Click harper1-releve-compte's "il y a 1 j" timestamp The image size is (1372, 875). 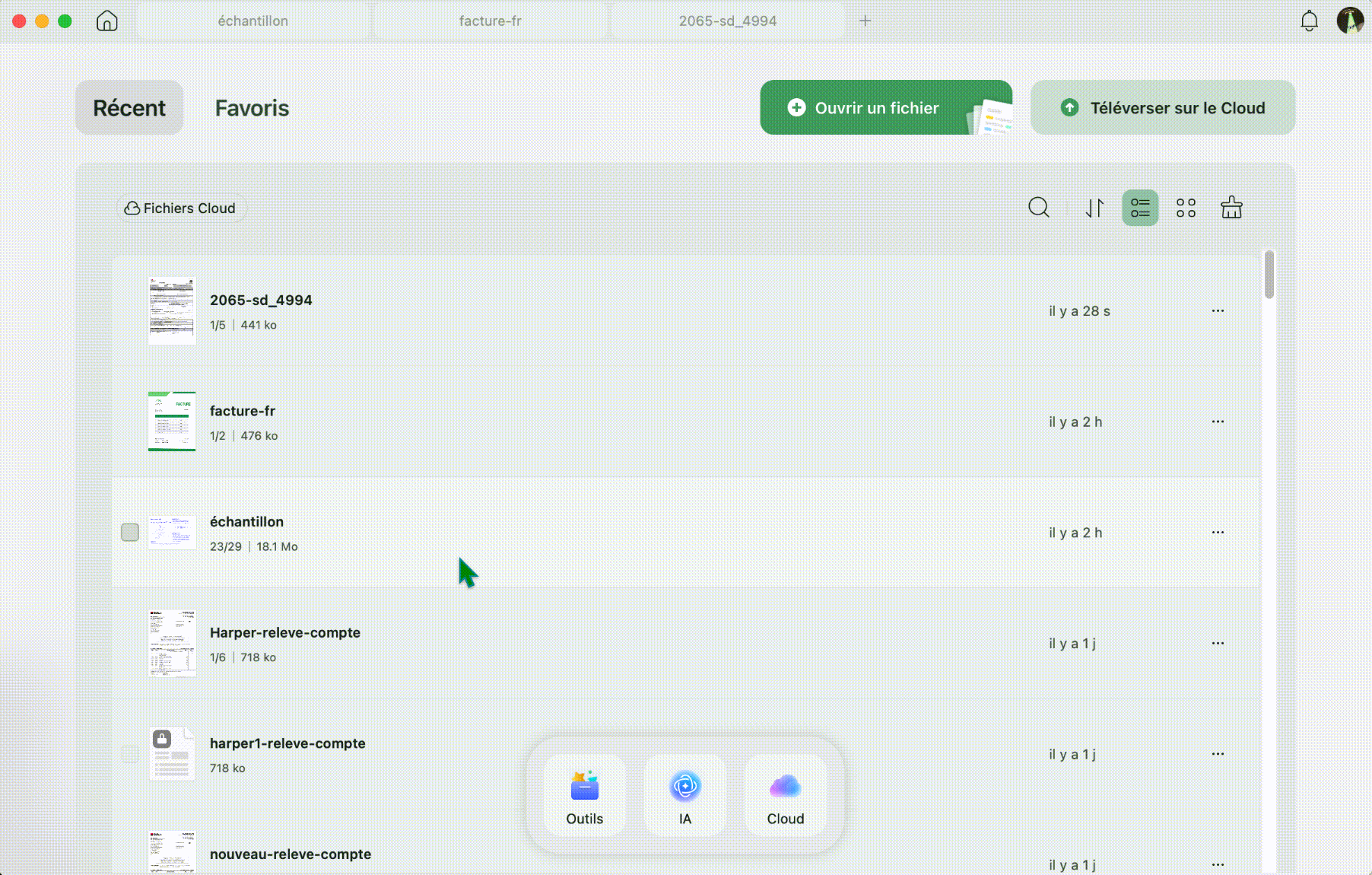[1072, 754]
